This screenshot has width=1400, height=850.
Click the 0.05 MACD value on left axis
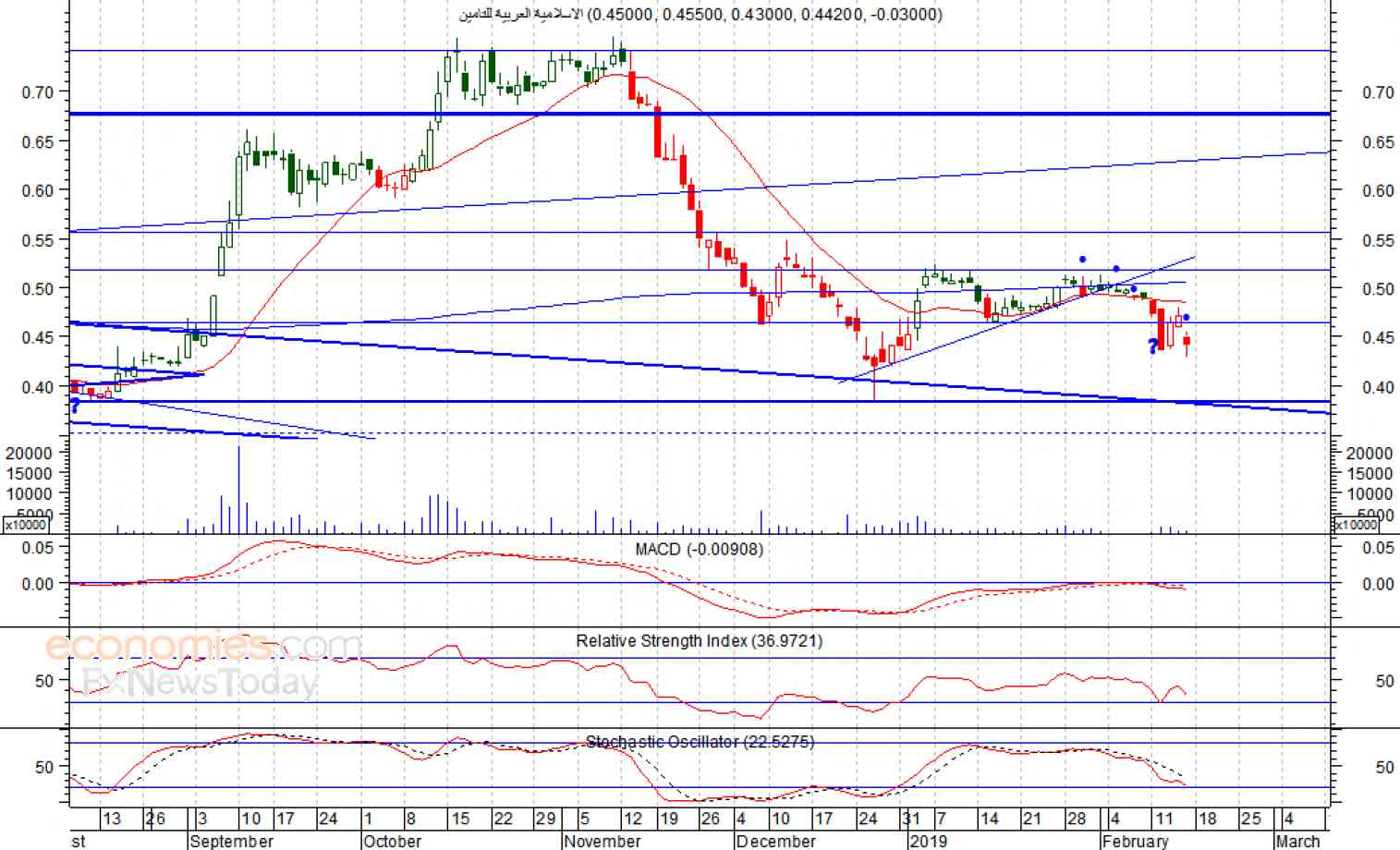[x=38, y=547]
